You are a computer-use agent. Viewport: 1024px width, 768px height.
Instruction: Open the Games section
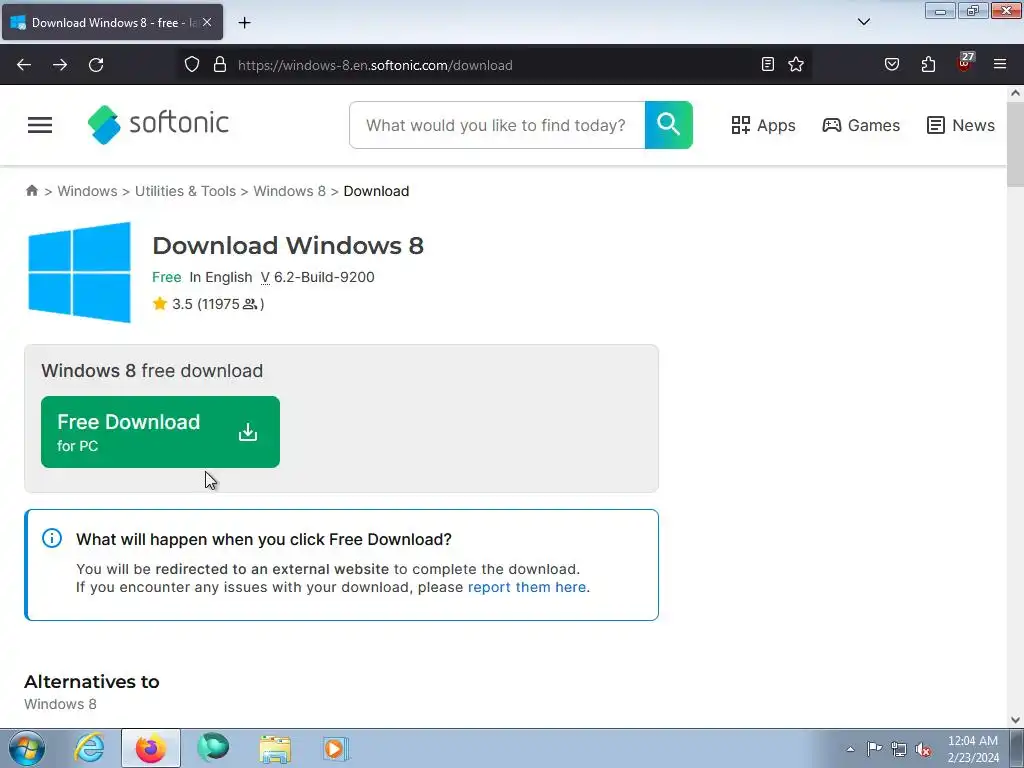pos(861,125)
